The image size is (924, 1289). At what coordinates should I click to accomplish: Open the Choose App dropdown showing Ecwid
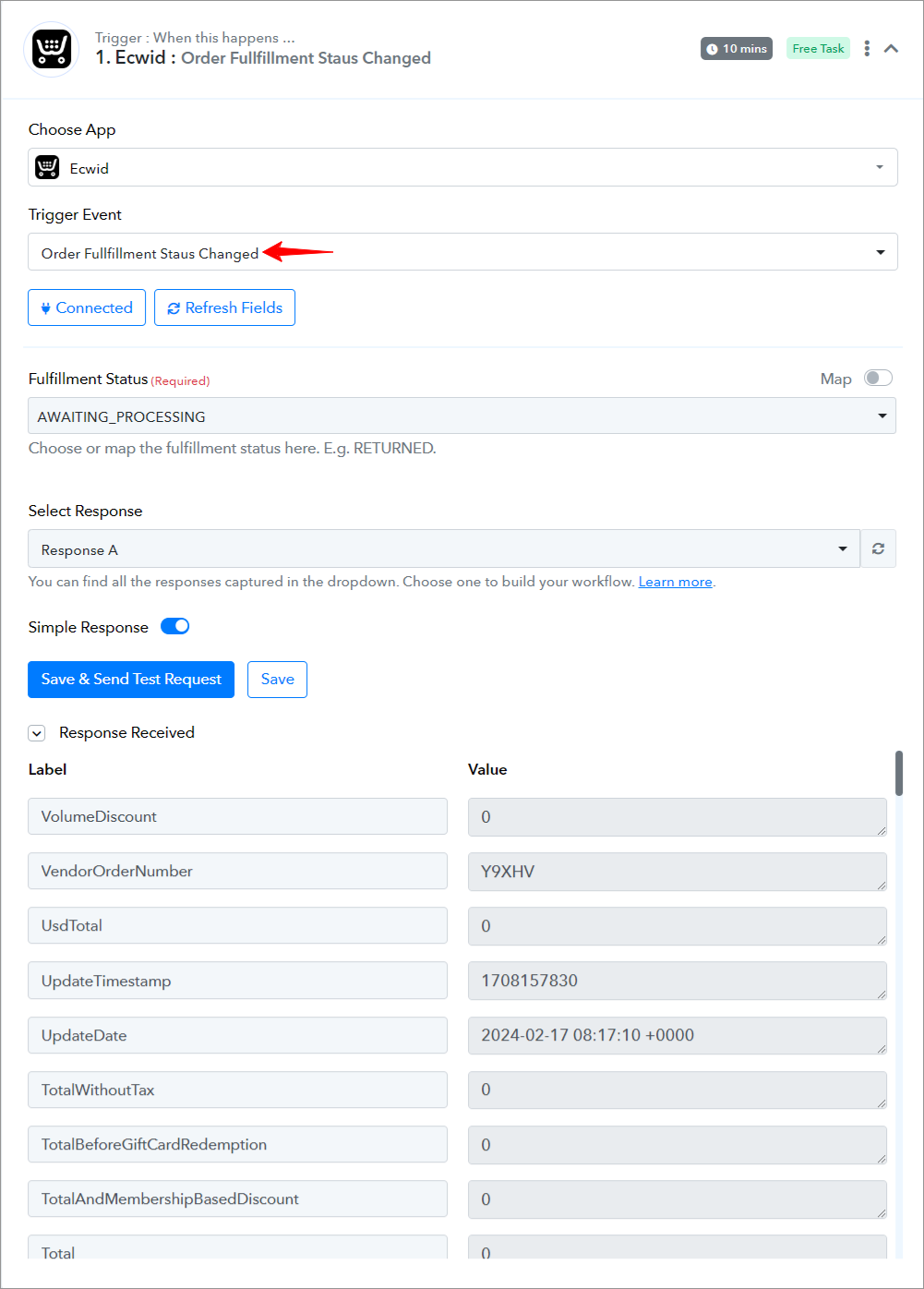tap(462, 167)
